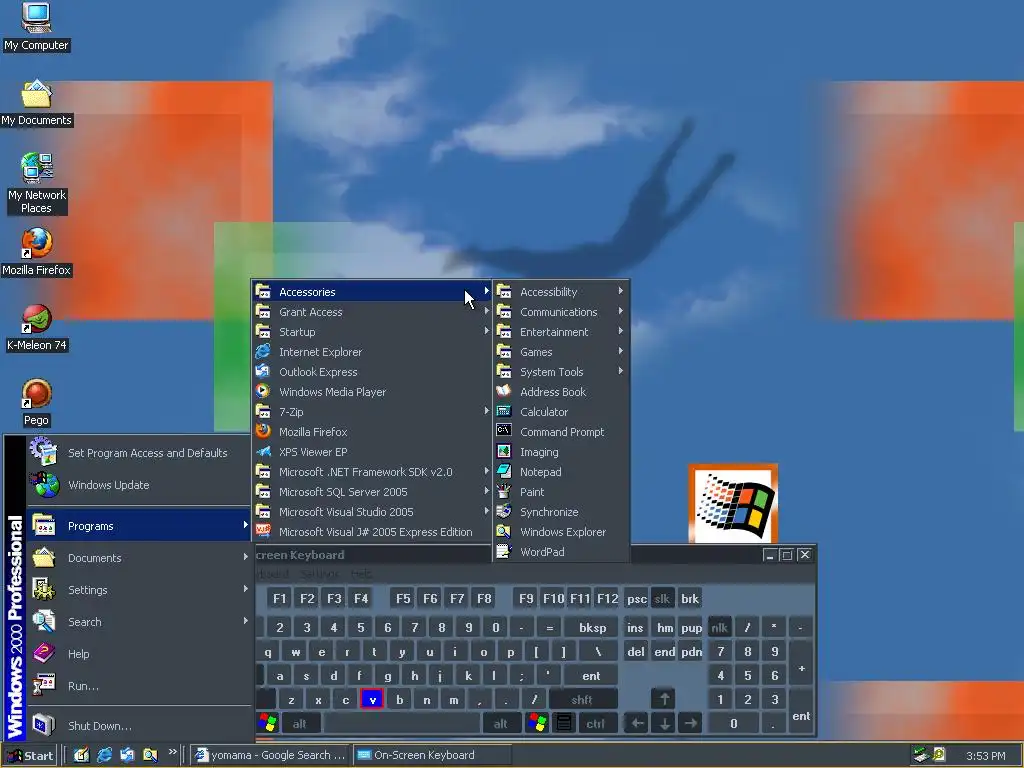Toggle the right alt key
The width and height of the screenshot is (1024, 768).
click(500, 724)
